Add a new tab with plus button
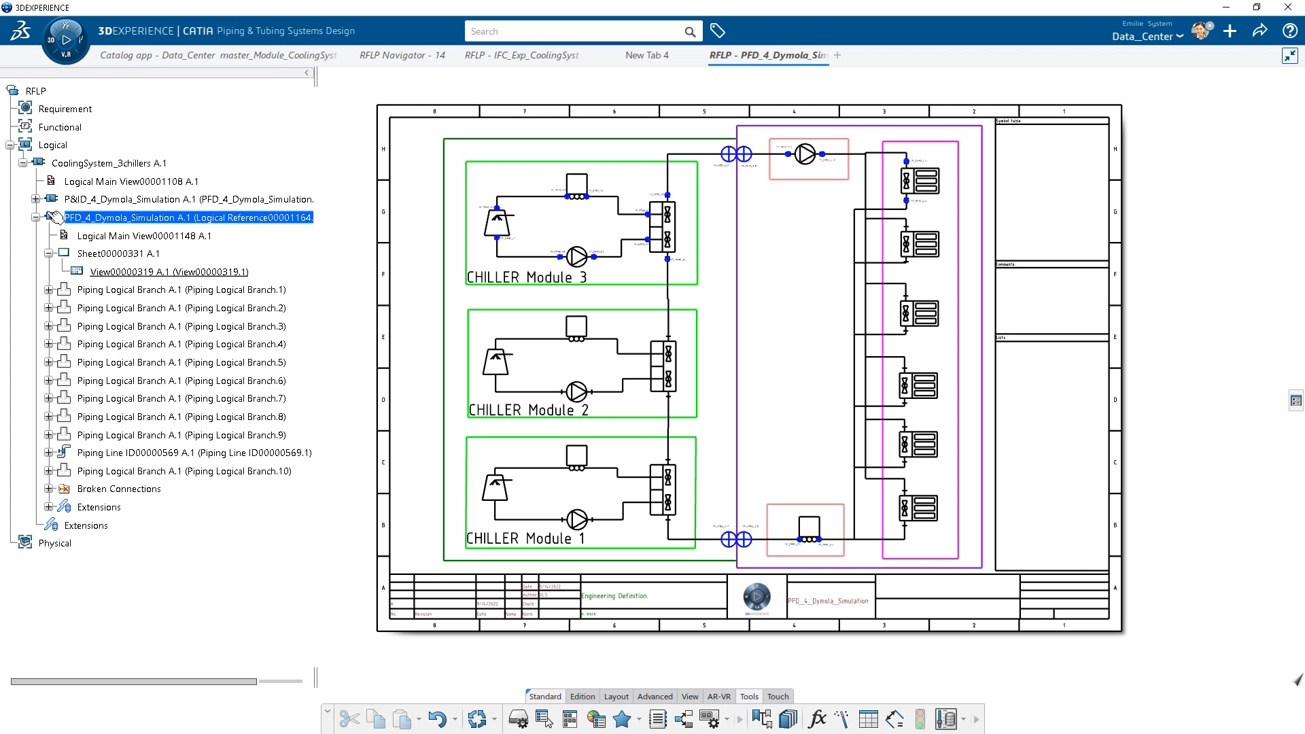The width and height of the screenshot is (1305, 734). 838,55
